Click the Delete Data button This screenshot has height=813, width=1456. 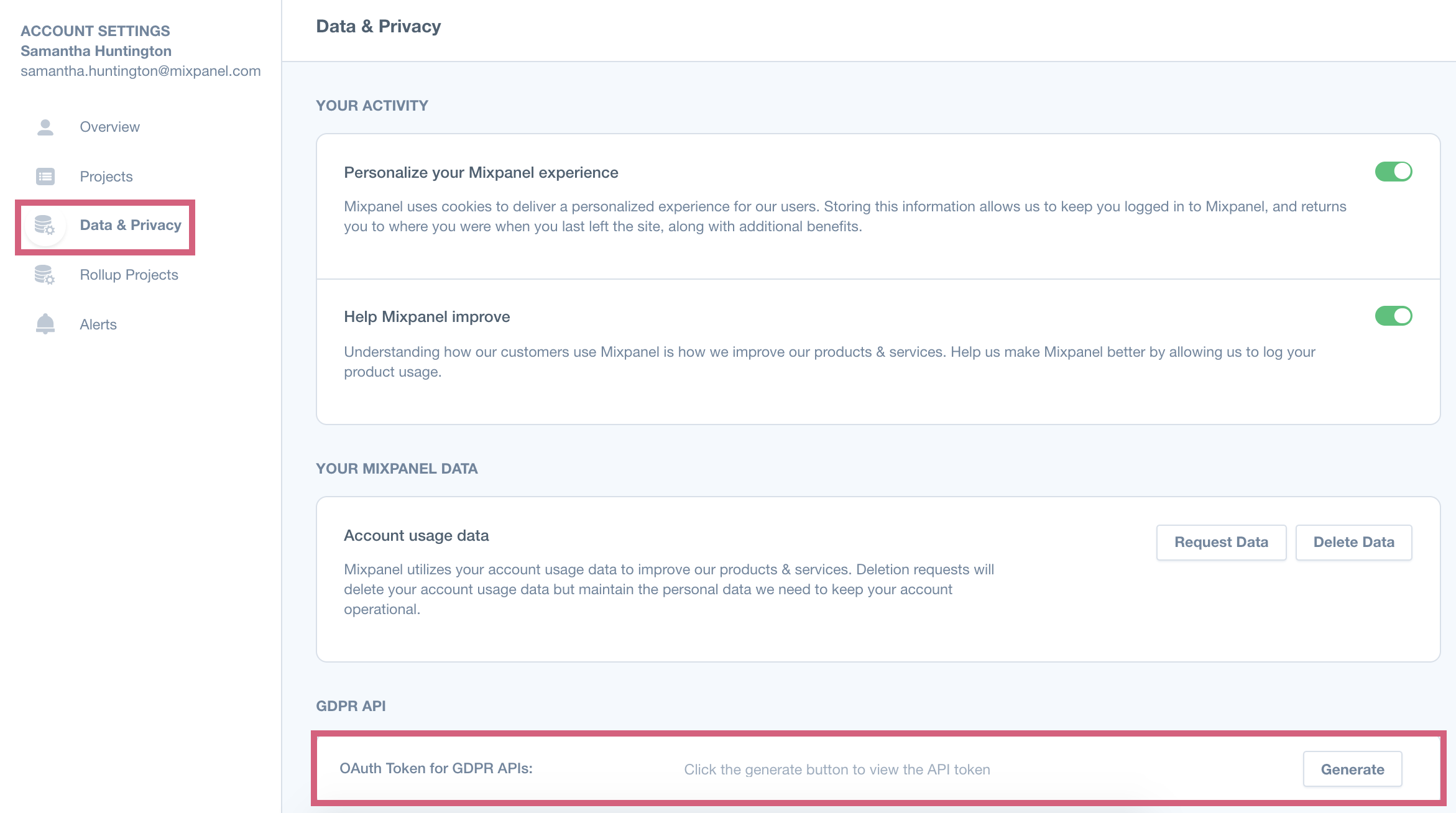[x=1353, y=542]
